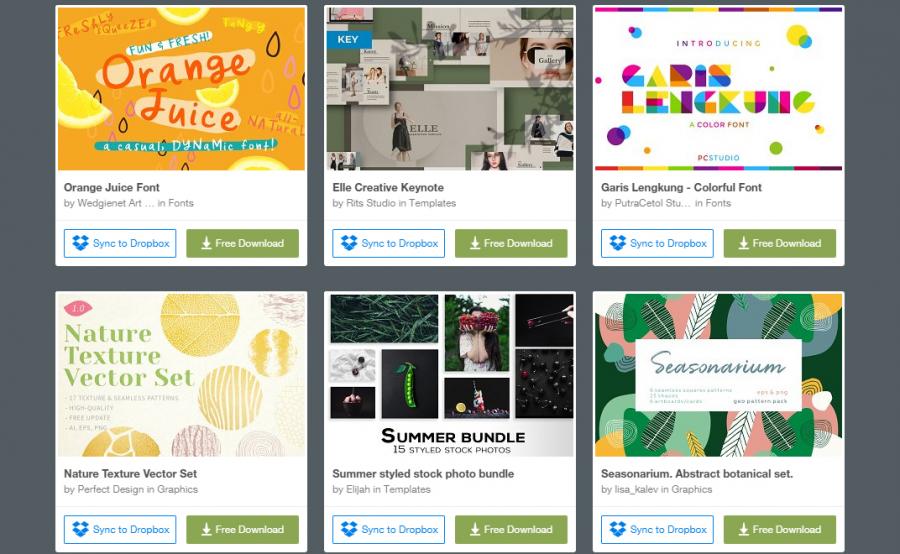The width and height of the screenshot is (900, 554).
Task: Free Download the Garis Lengkung font
Action: click(779, 243)
